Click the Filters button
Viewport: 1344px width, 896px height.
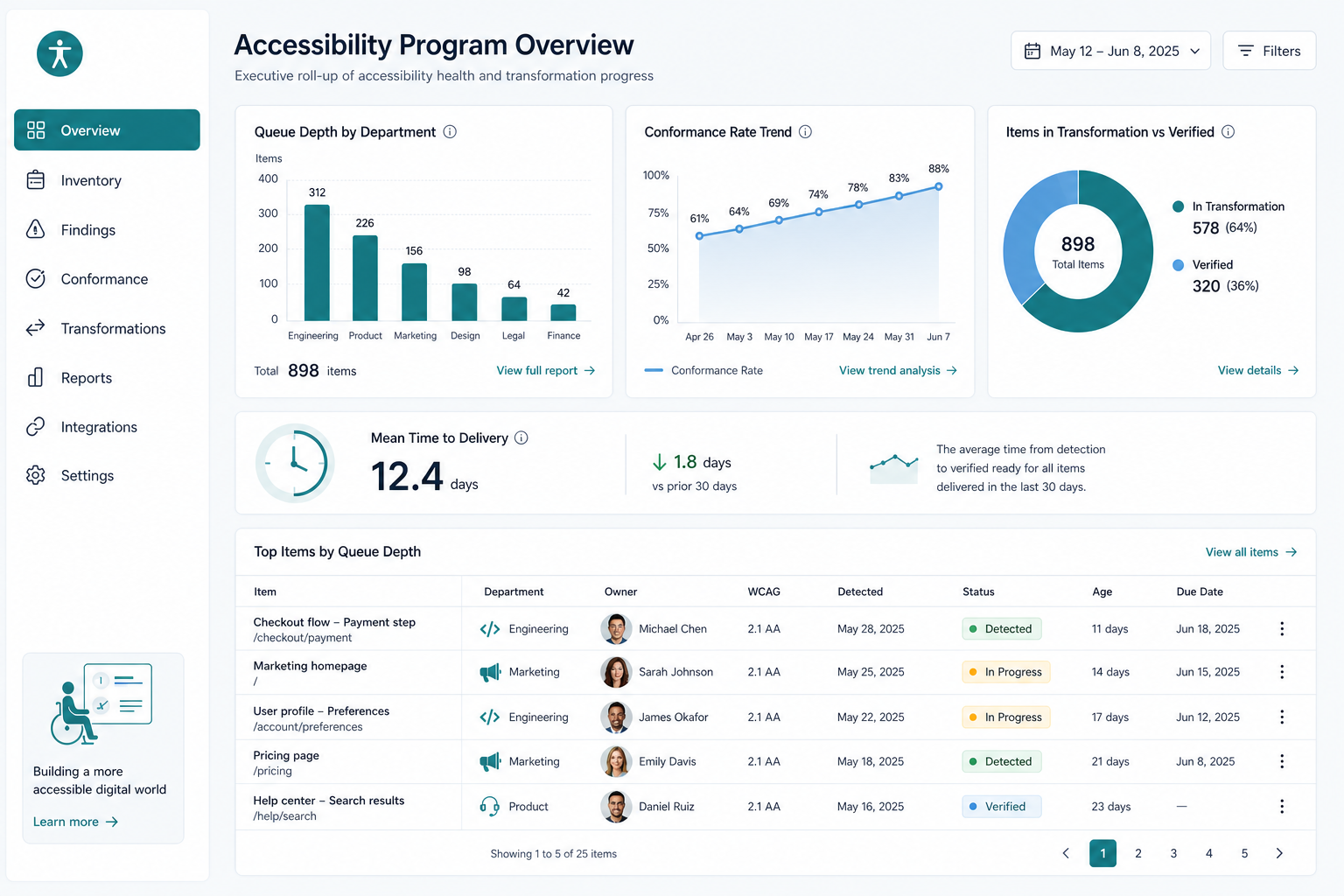(1269, 51)
